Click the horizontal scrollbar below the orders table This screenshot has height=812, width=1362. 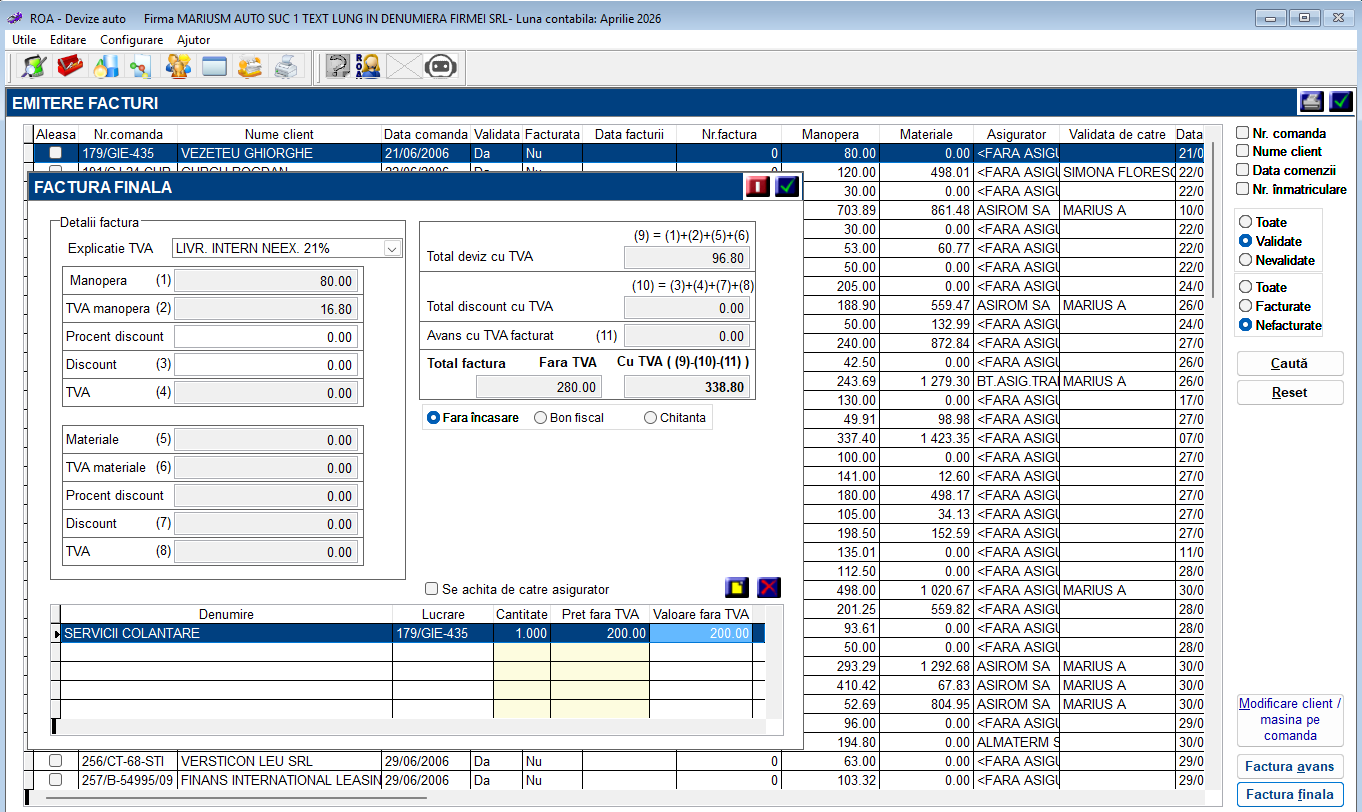tap(237, 799)
